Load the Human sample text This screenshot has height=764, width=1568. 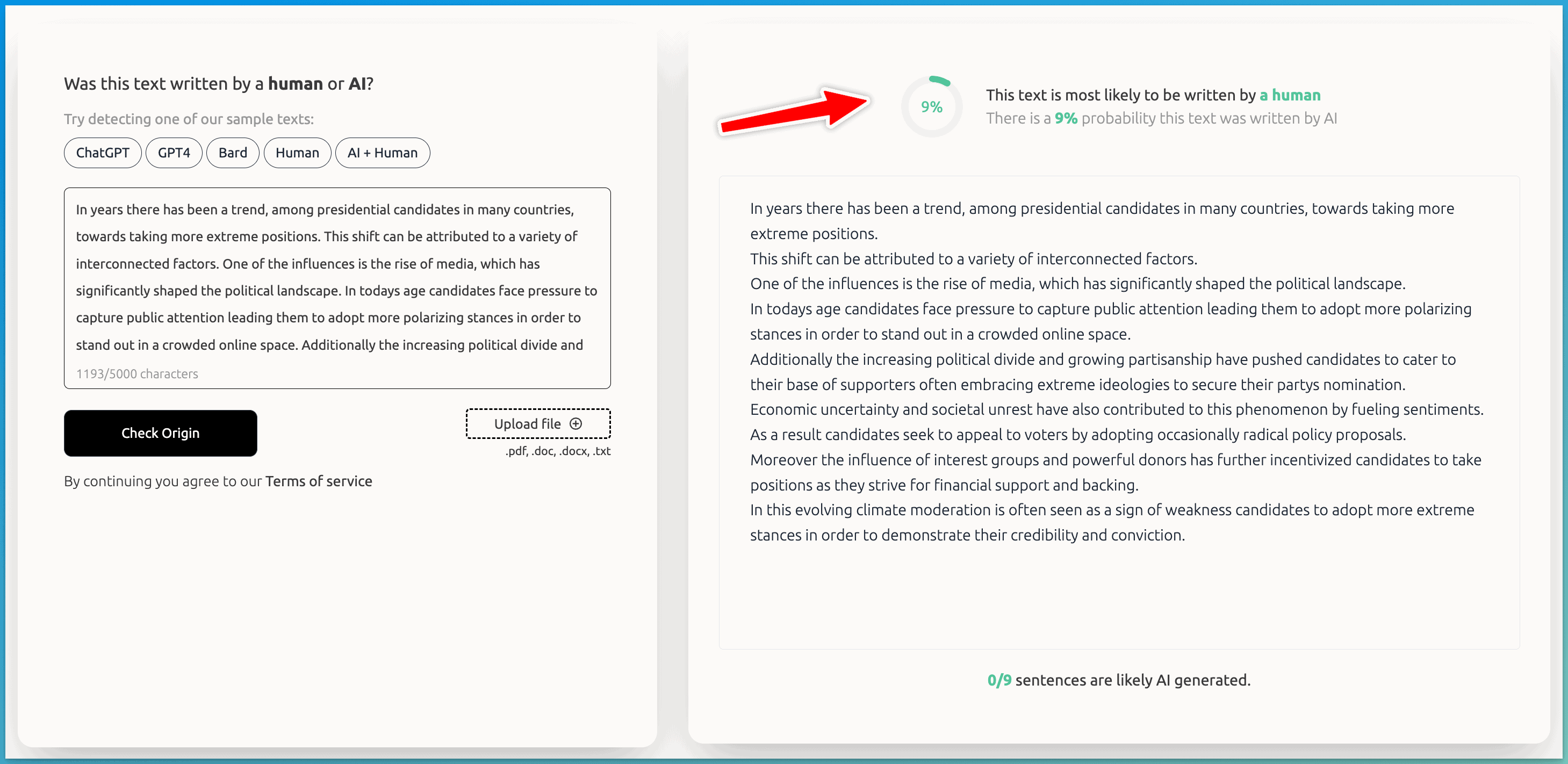pyautogui.click(x=297, y=153)
